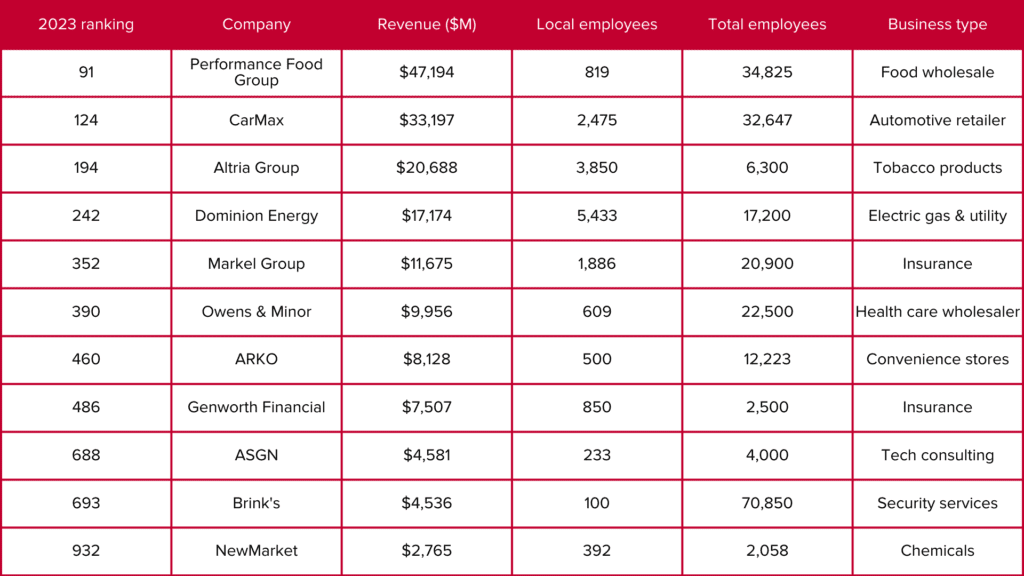Click the Markel Group company cell
This screenshot has height=576, width=1024.
256,264
